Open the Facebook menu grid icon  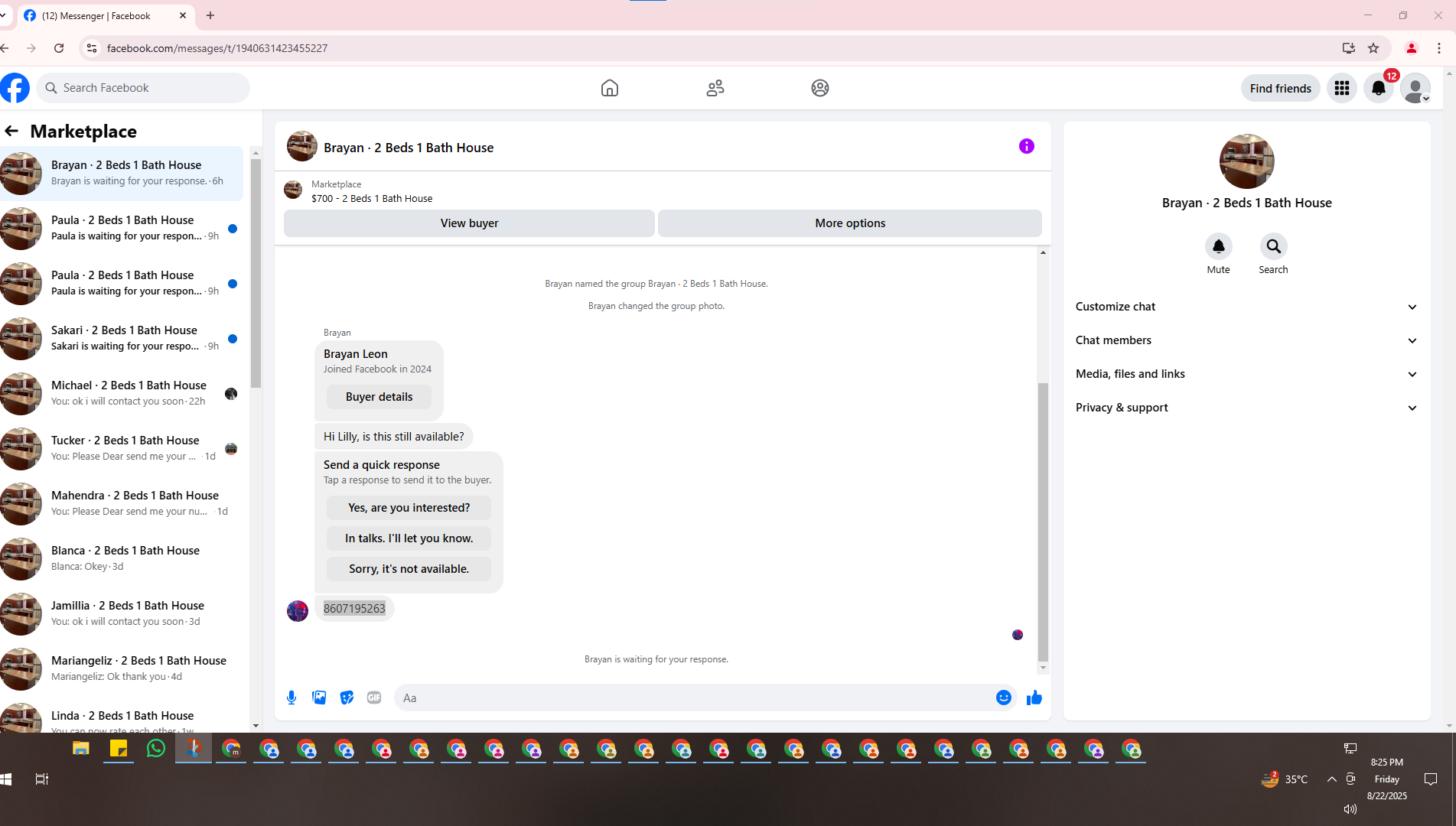1342,88
